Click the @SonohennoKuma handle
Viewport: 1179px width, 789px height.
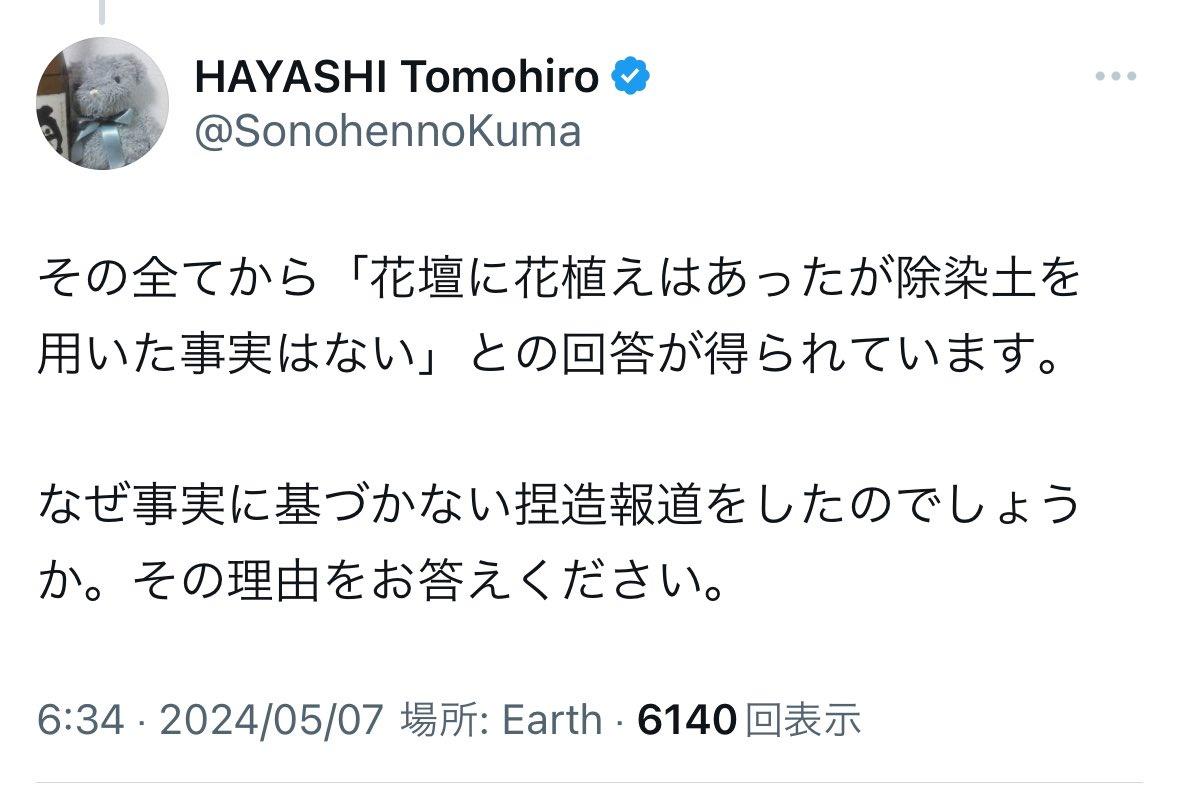point(388,132)
